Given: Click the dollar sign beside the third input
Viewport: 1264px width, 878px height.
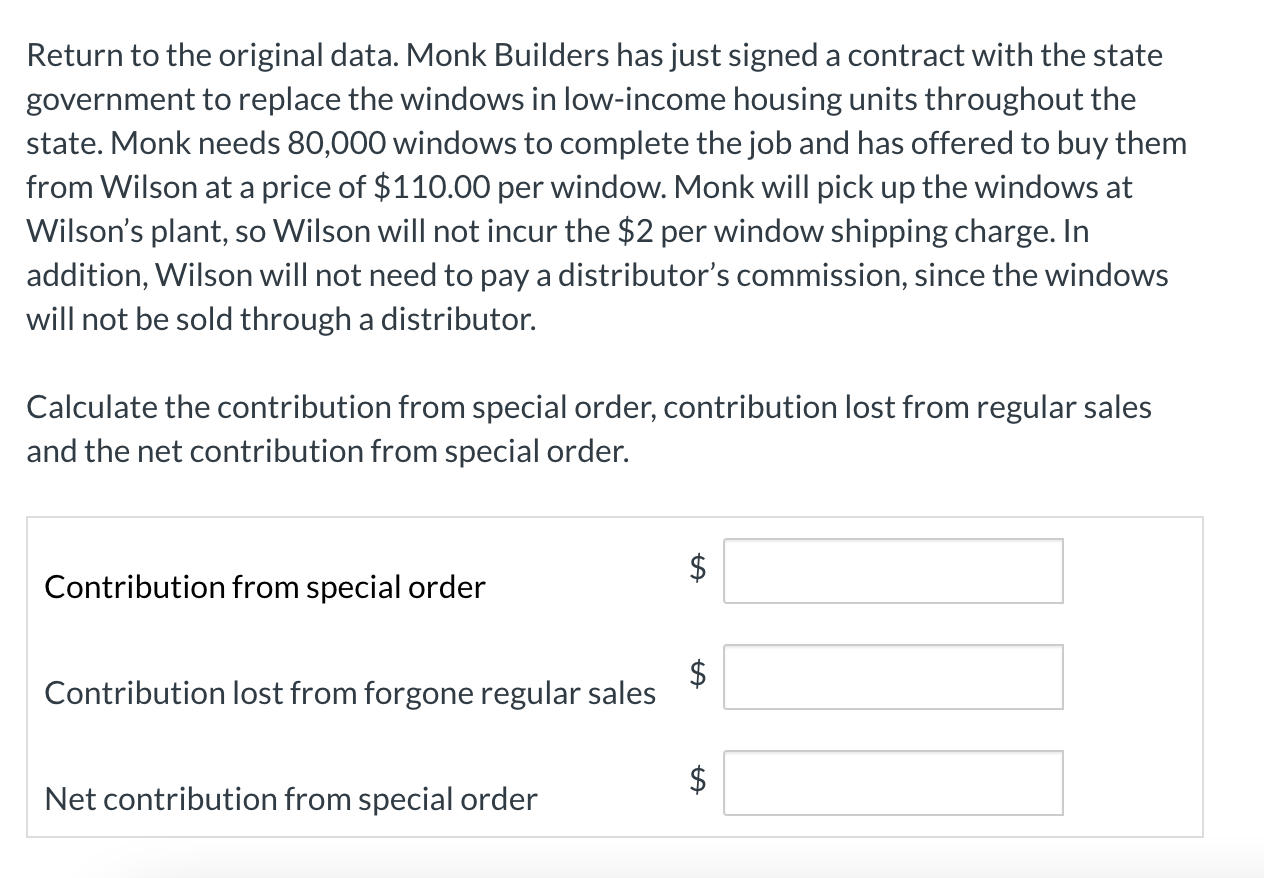Looking at the screenshot, I should pyautogui.click(x=699, y=779).
